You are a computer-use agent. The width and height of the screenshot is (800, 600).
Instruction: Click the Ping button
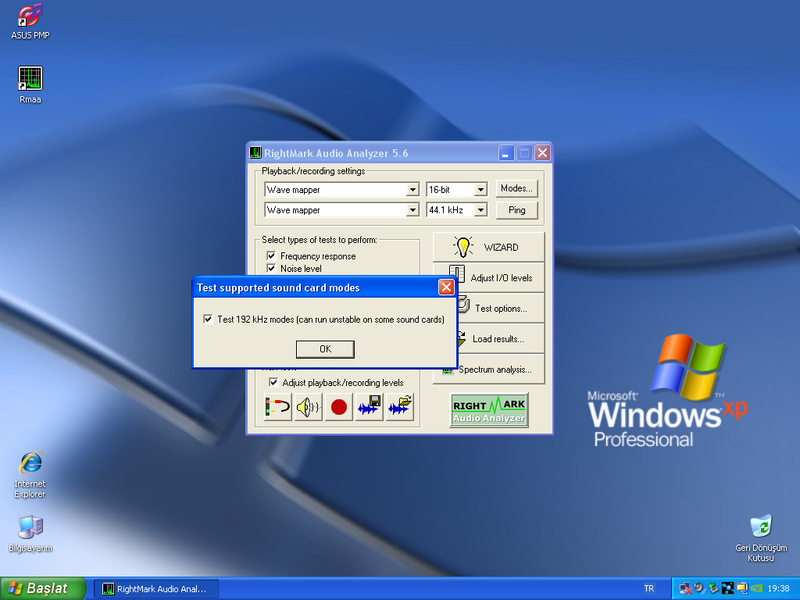tap(516, 210)
